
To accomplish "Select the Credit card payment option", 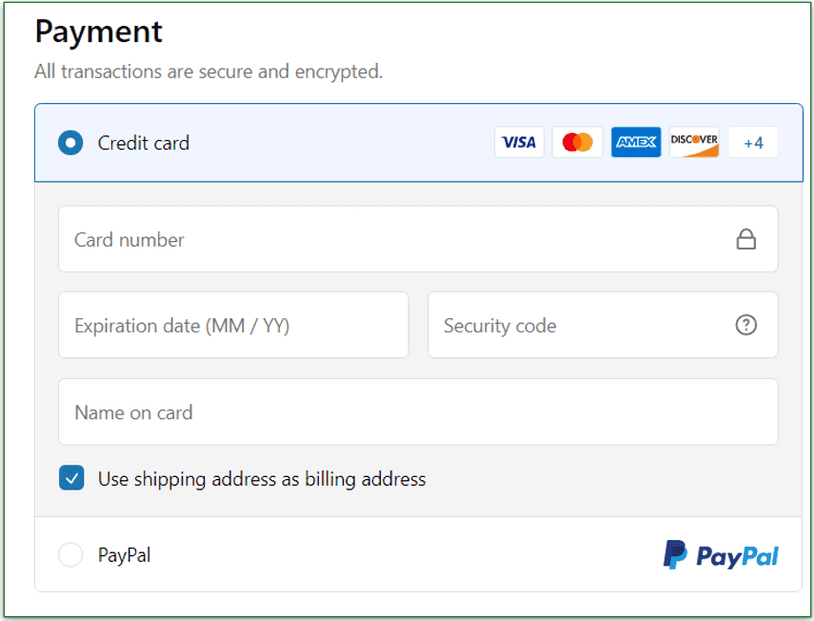I will coord(70,142).
